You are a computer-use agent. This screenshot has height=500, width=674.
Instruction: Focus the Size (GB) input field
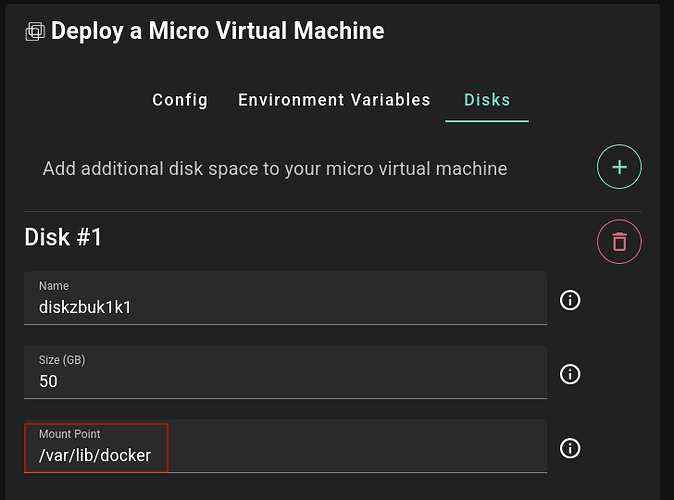point(285,372)
